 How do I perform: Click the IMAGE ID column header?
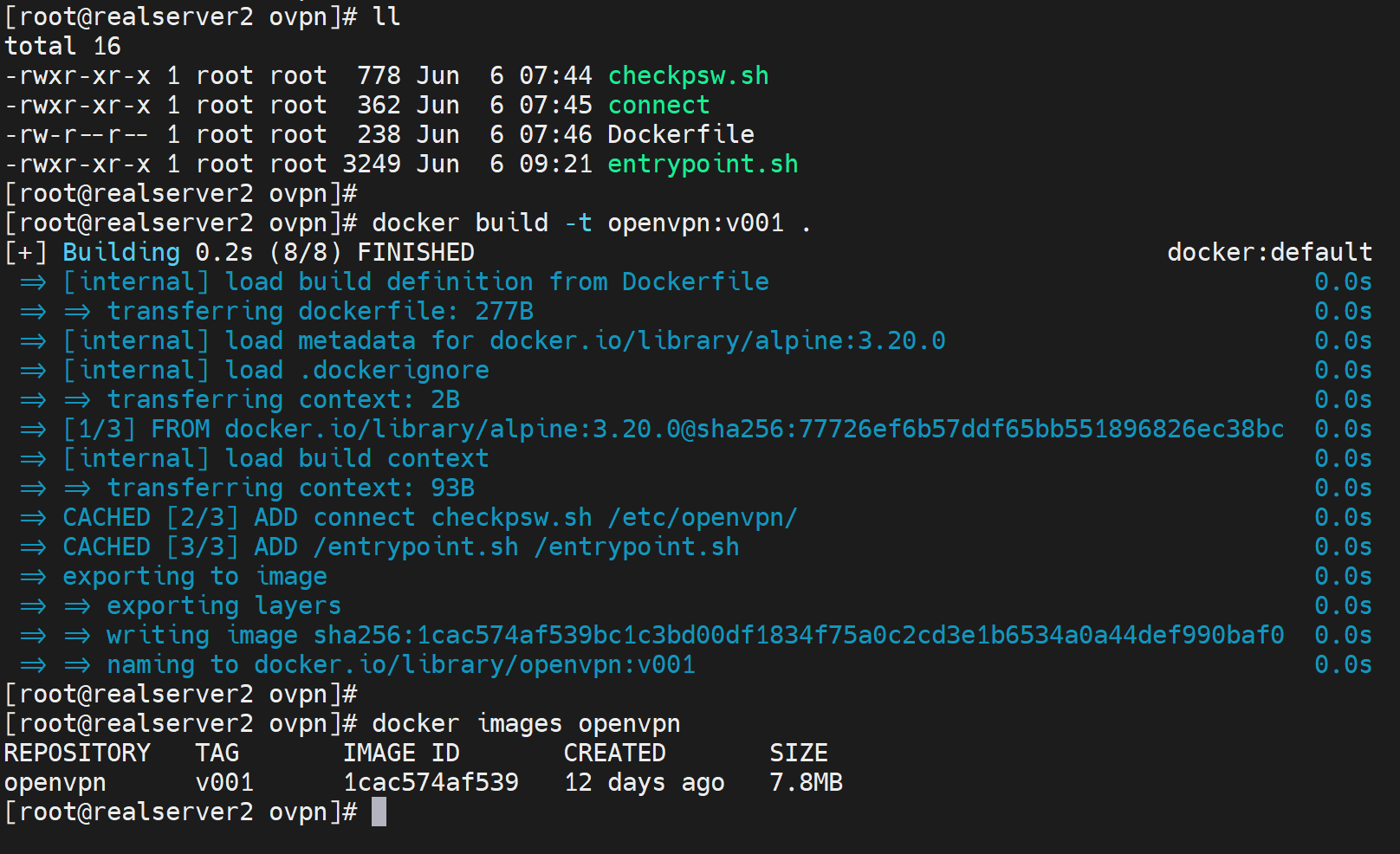[401, 754]
